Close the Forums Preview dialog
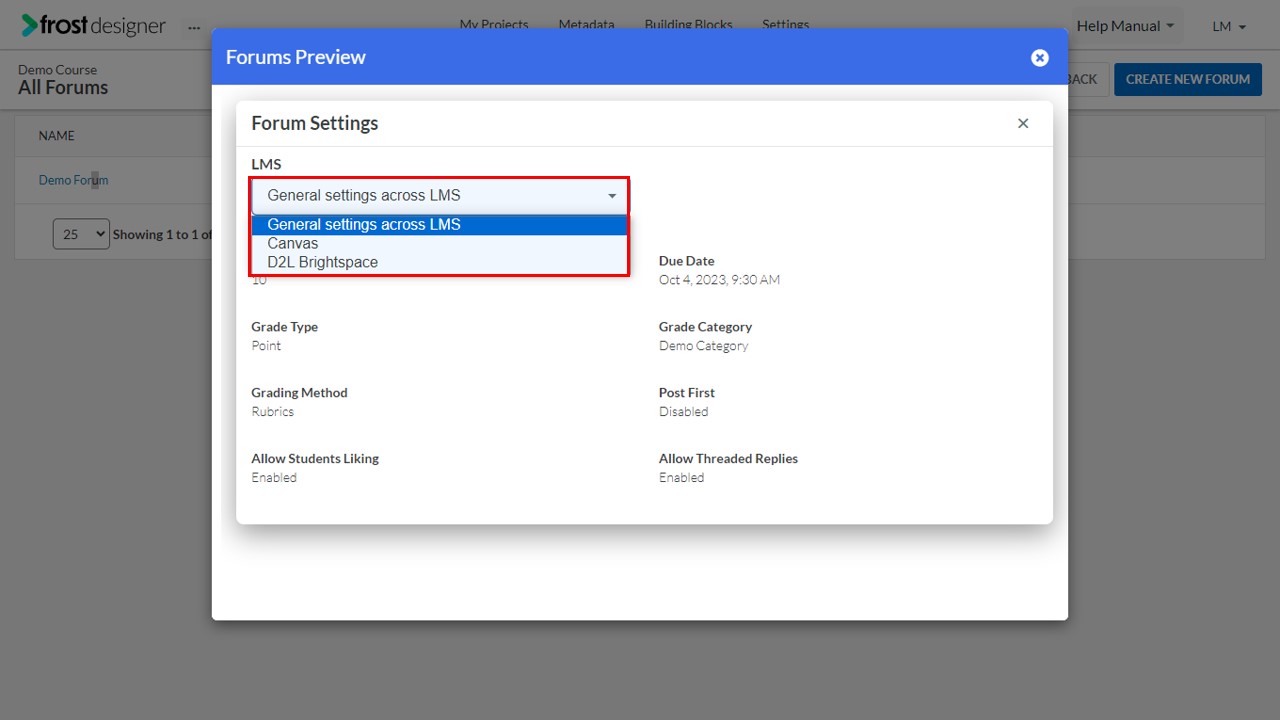Screen dimensions: 1280x720 1040,58
